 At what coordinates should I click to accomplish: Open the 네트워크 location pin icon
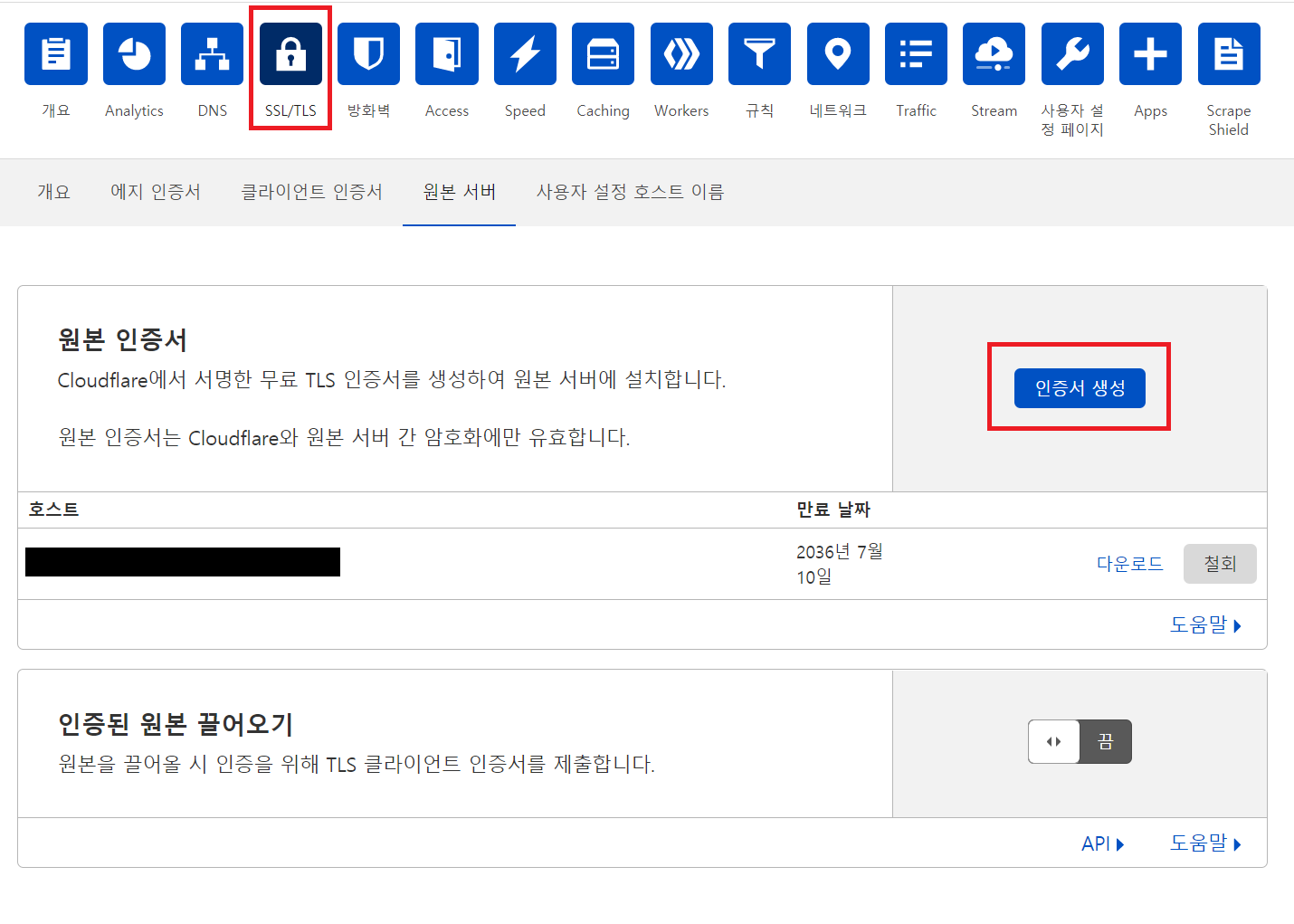[838, 54]
